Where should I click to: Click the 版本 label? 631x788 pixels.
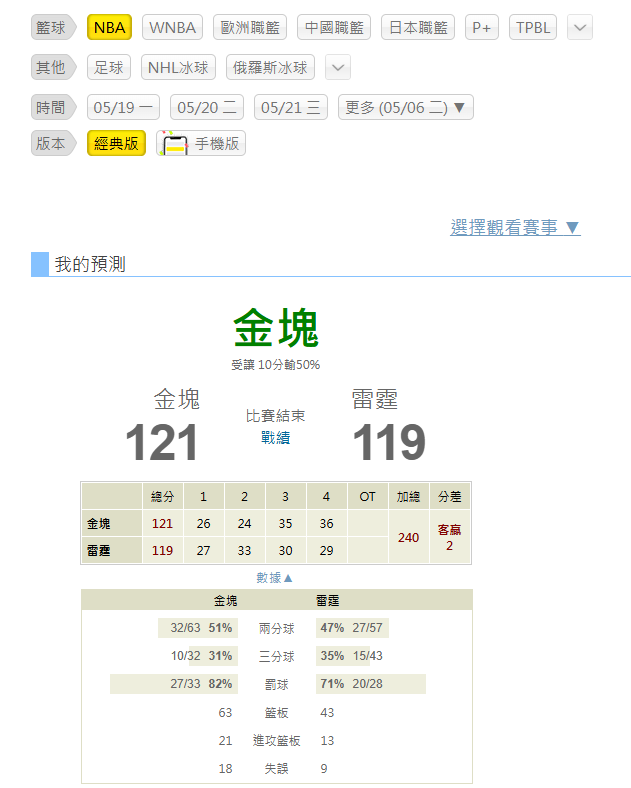(x=53, y=143)
